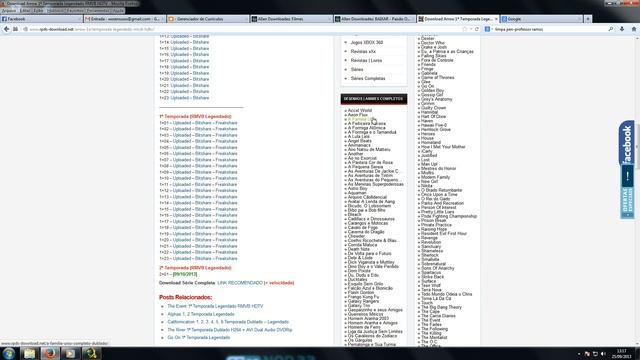640x360 pixels.
Task: Click the address bar URL field
Action: (245, 29)
